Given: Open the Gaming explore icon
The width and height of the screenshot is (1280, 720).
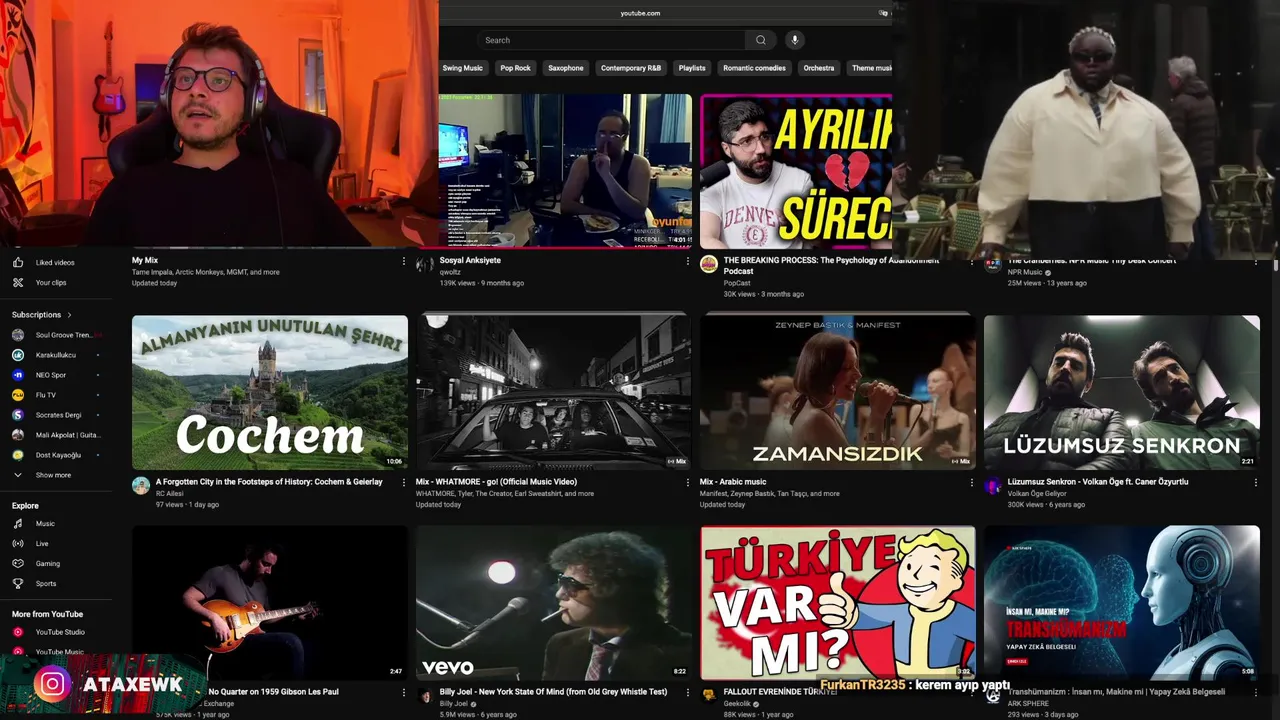Looking at the screenshot, I should (x=18, y=564).
